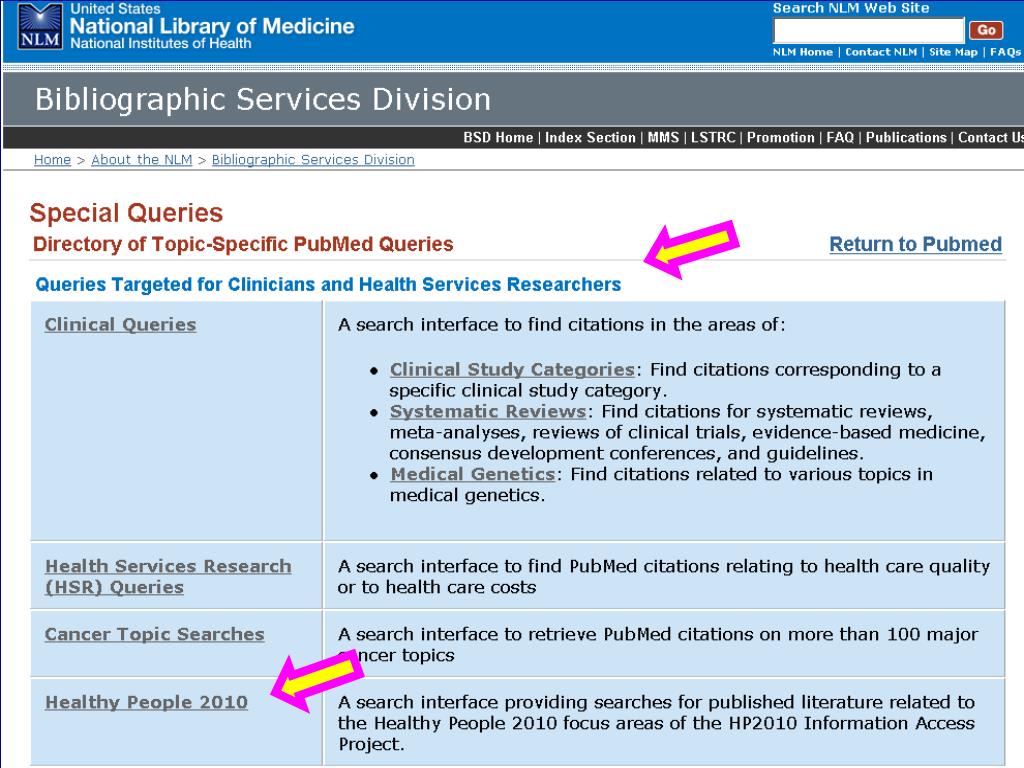
Task: Open the Healthy People 2010 link
Action: pyautogui.click(x=146, y=702)
